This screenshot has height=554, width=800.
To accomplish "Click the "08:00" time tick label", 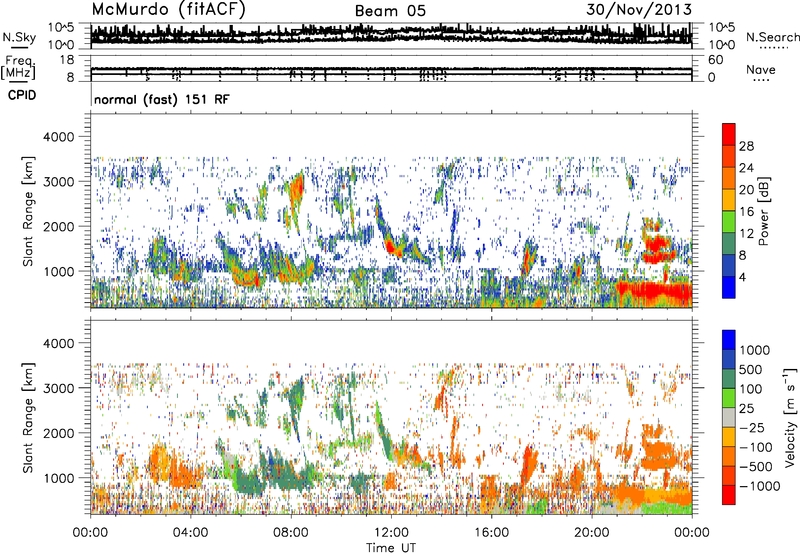I will 291,533.
